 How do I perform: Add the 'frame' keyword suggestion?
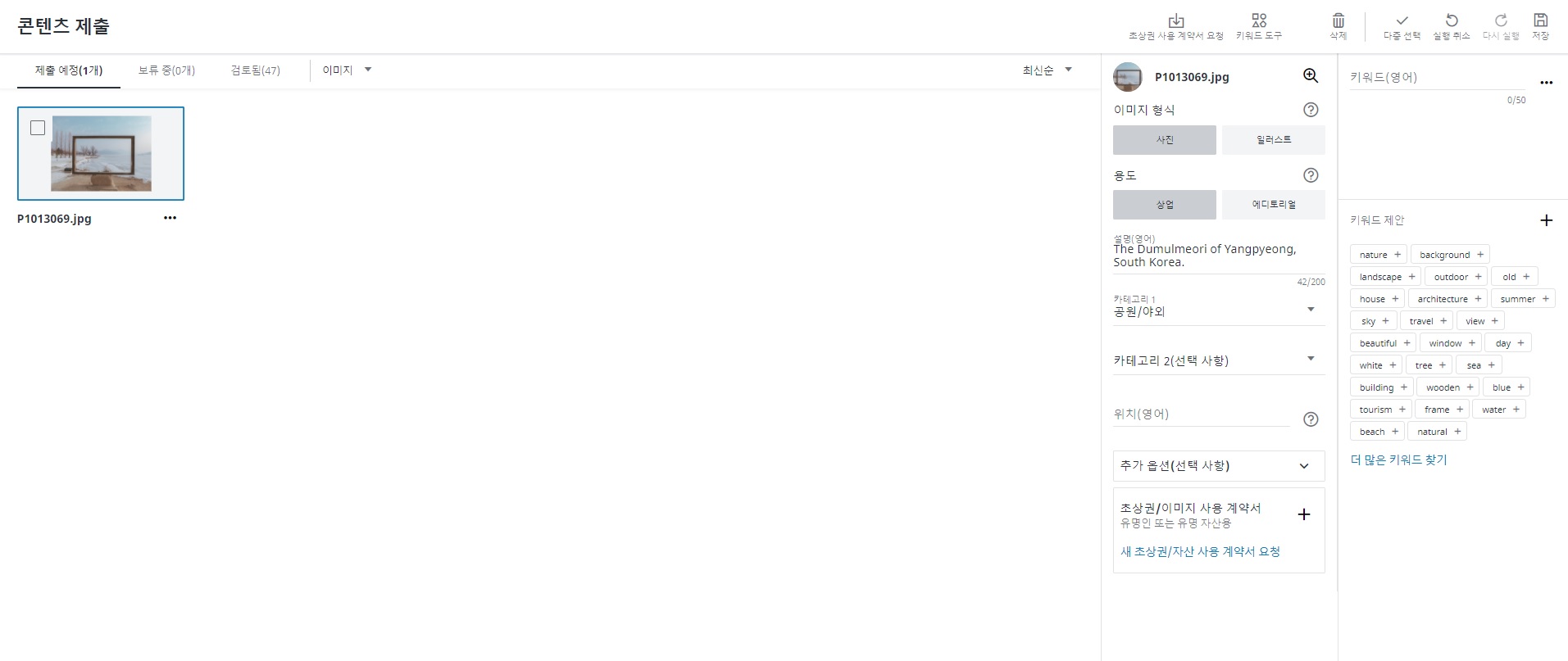click(x=1443, y=410)
